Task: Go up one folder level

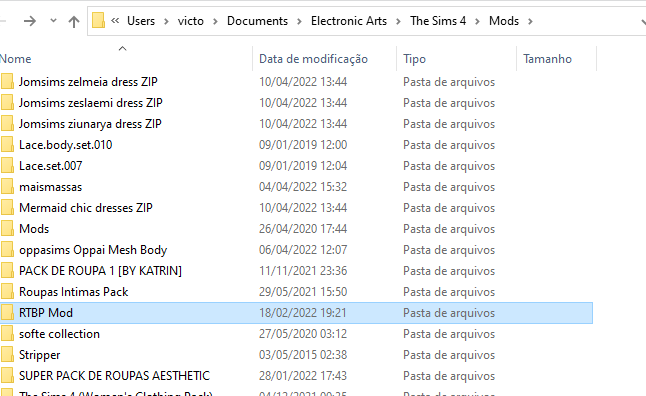Action: pos(74,21)
